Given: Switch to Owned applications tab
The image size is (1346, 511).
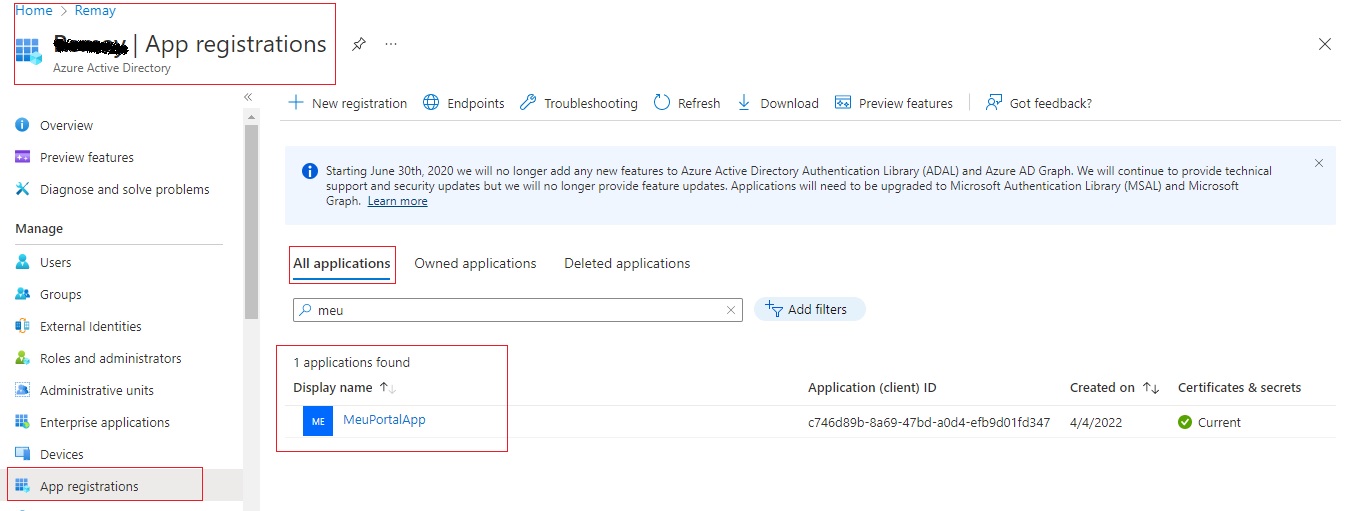Looking at the screenshot, I should point(475,264).
